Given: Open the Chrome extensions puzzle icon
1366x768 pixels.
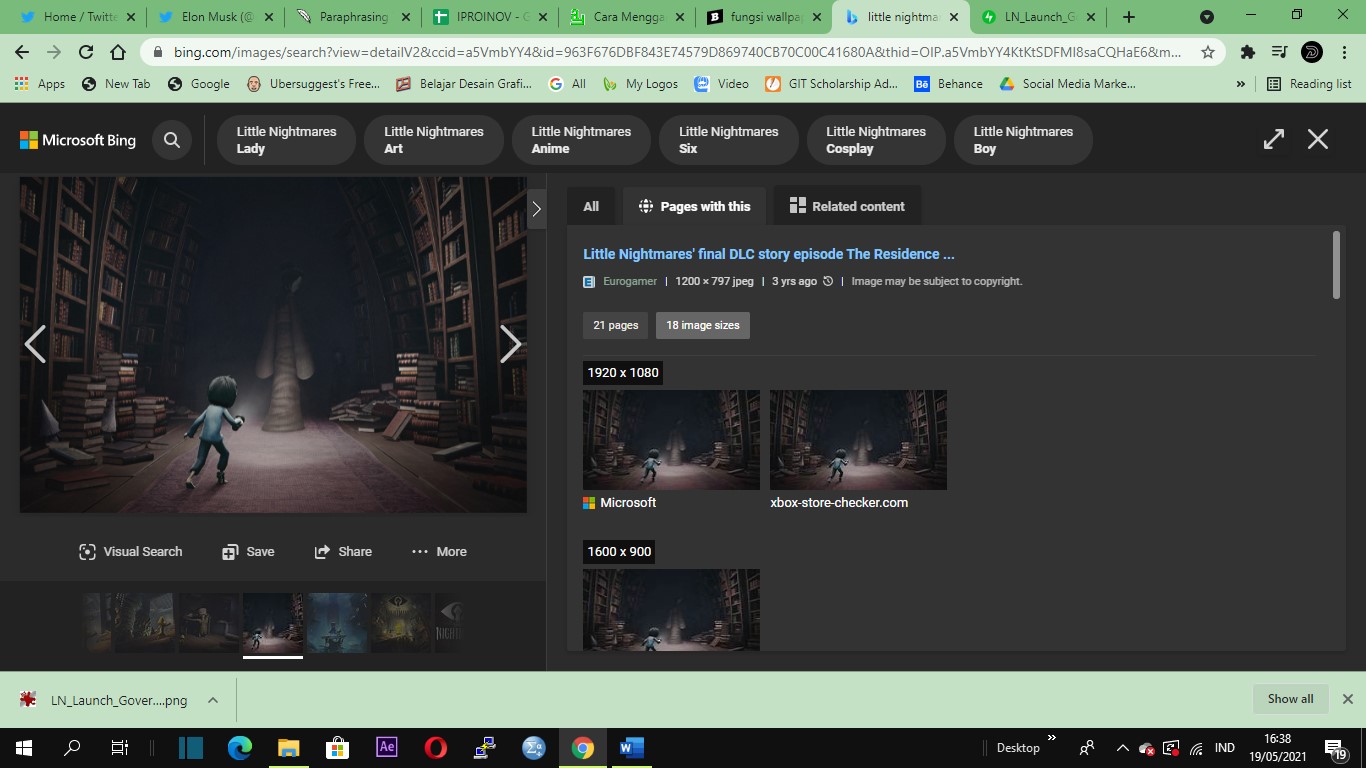Looking at the screenshot, I should 1247,52.
